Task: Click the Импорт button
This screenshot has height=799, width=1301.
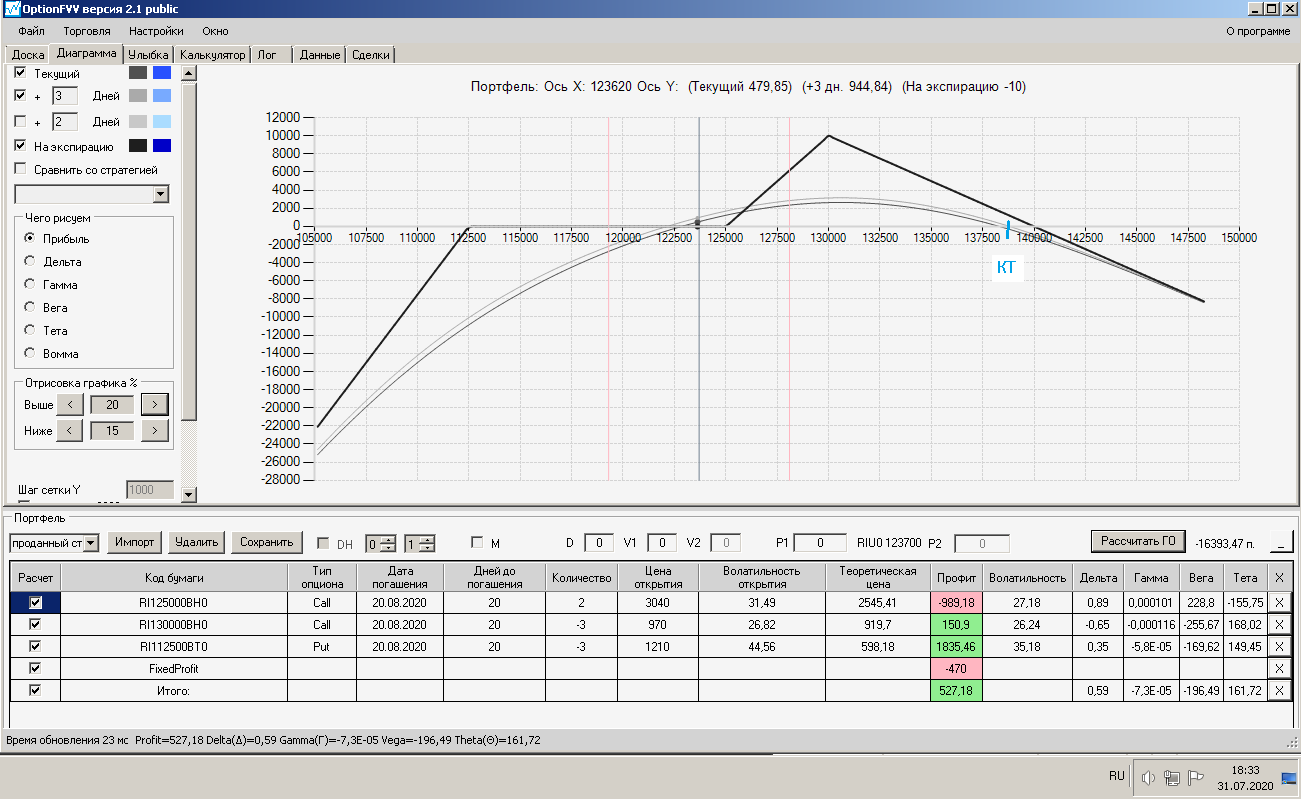Action: tap(134, 542)
